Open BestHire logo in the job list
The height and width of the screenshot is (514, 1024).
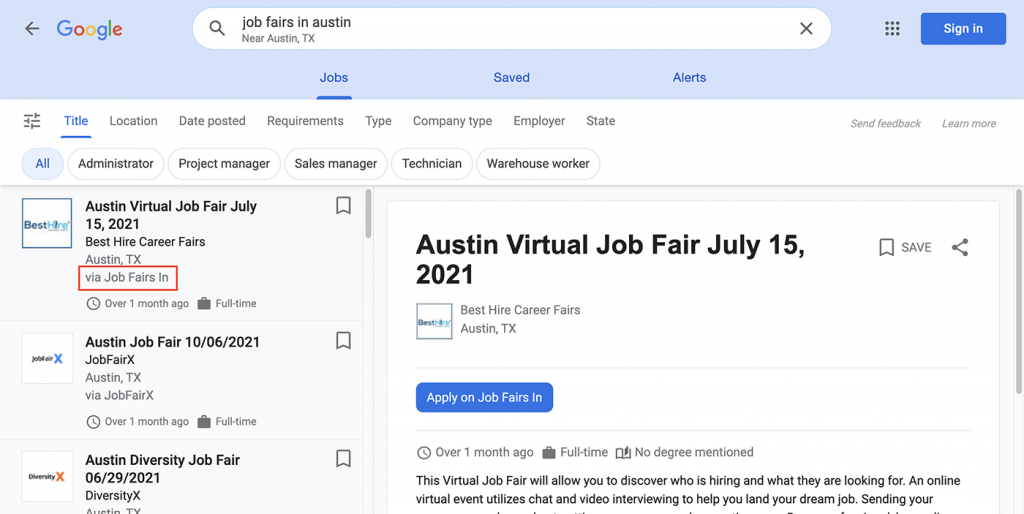pos(47,223)
